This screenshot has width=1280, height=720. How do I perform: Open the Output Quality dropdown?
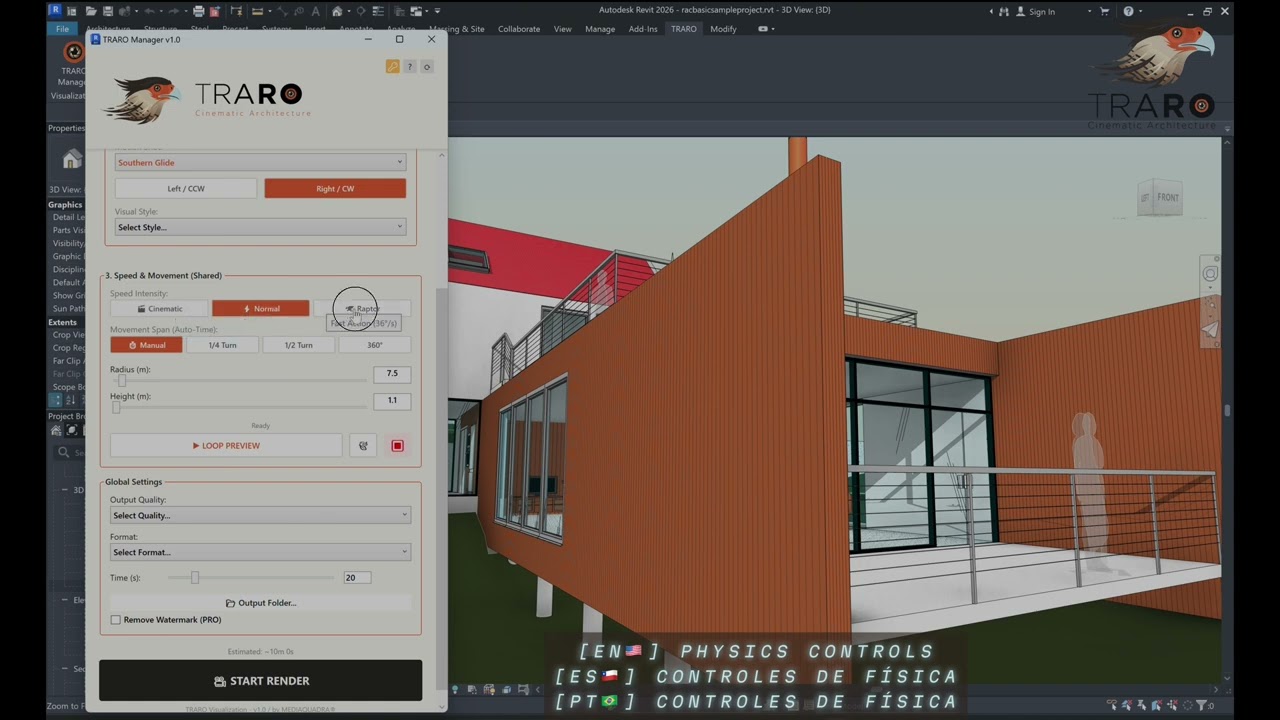(260, 515)
